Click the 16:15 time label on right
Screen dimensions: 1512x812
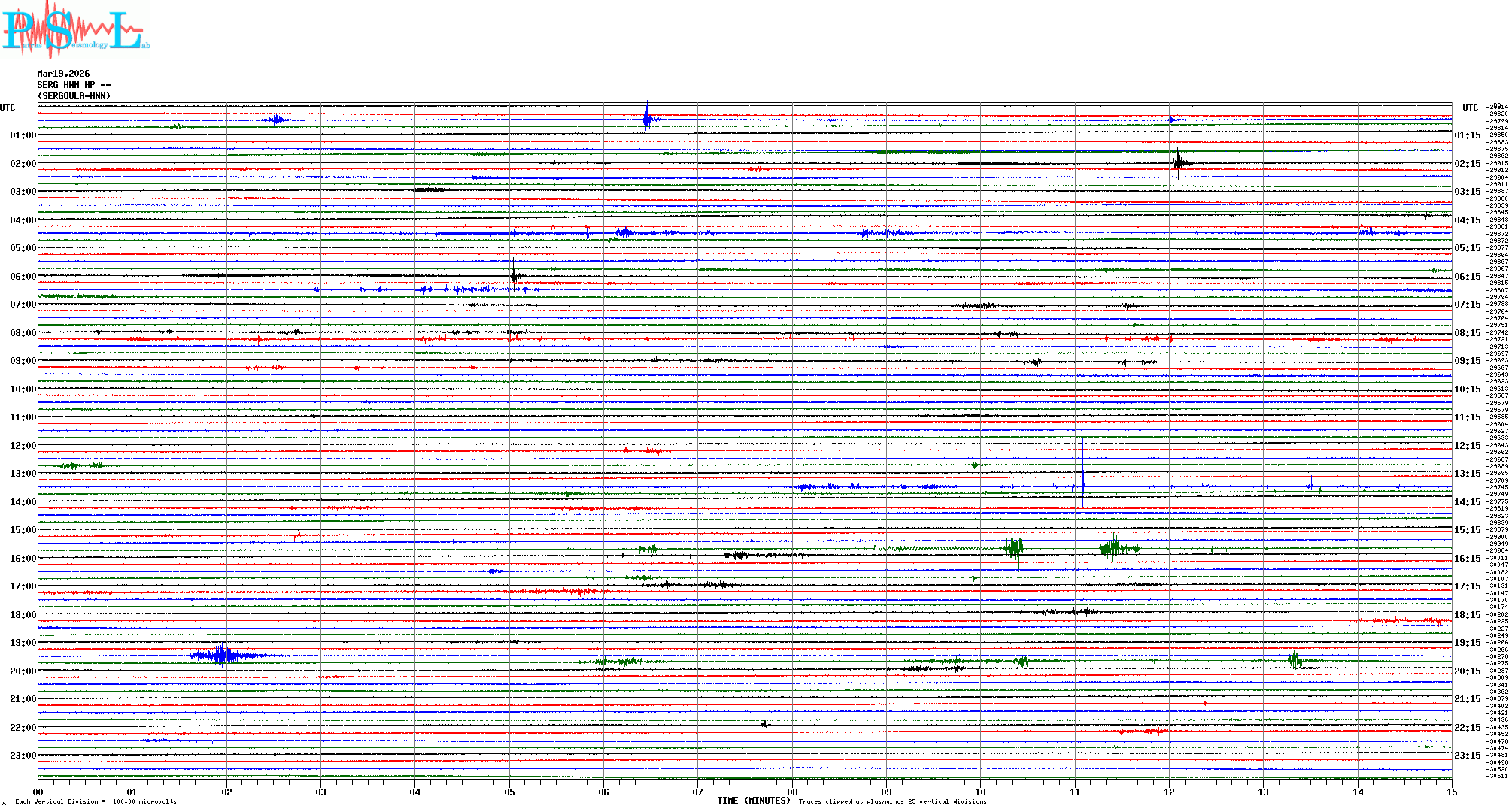point(1467,559)
